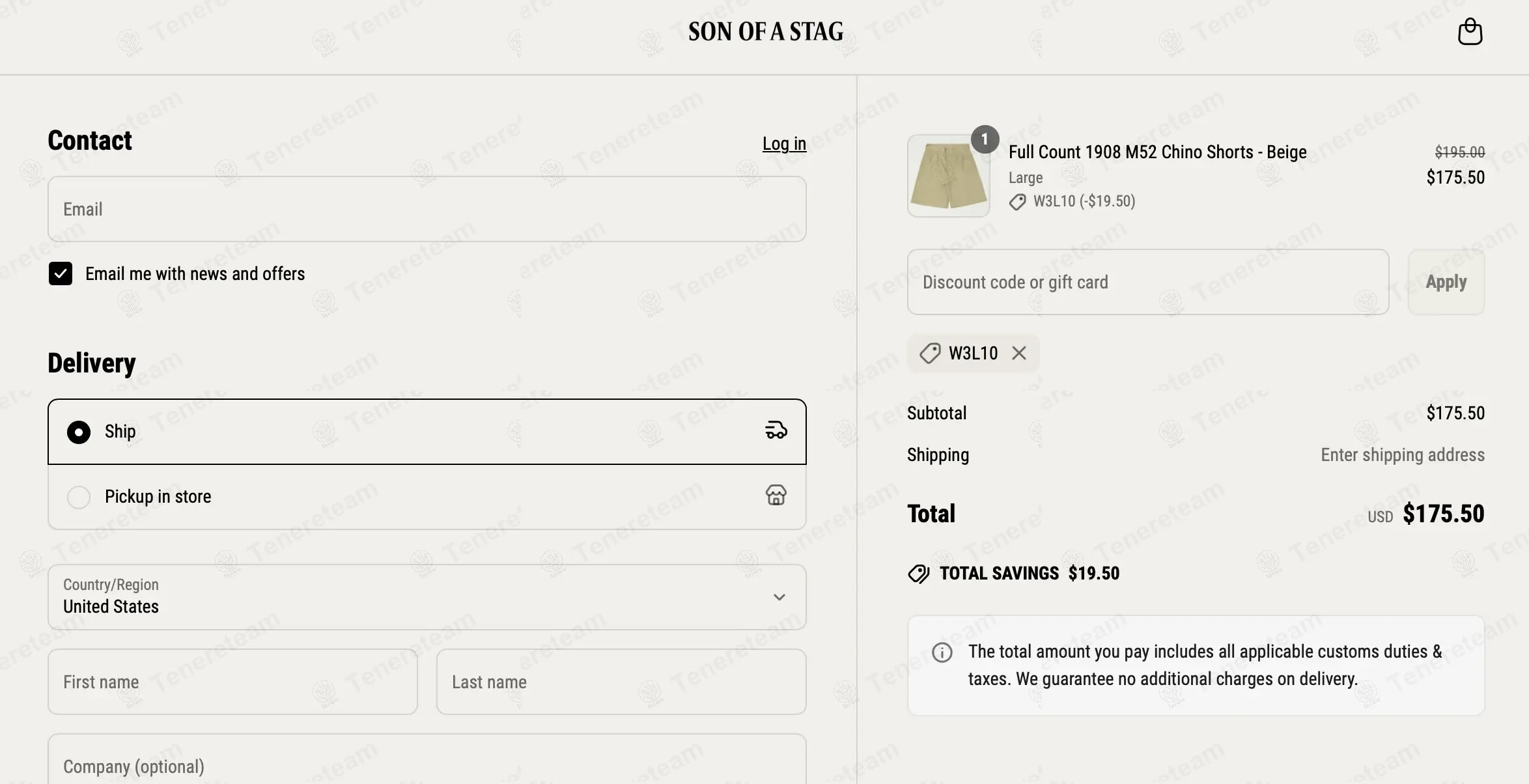Follow the Log in link
1529x784 pixels.
click(784, 143)
